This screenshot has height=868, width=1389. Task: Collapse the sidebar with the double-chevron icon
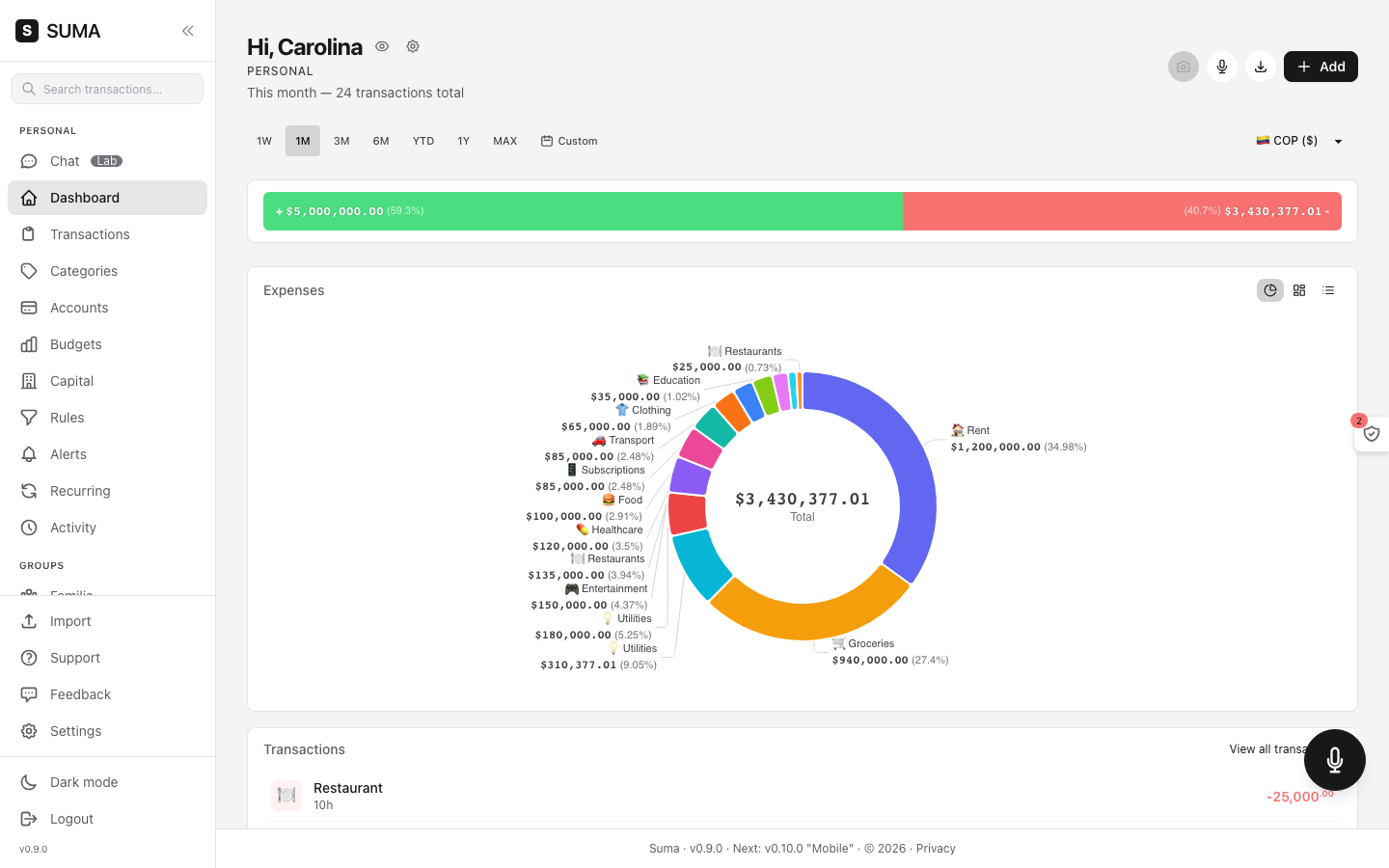coord(188,31)
